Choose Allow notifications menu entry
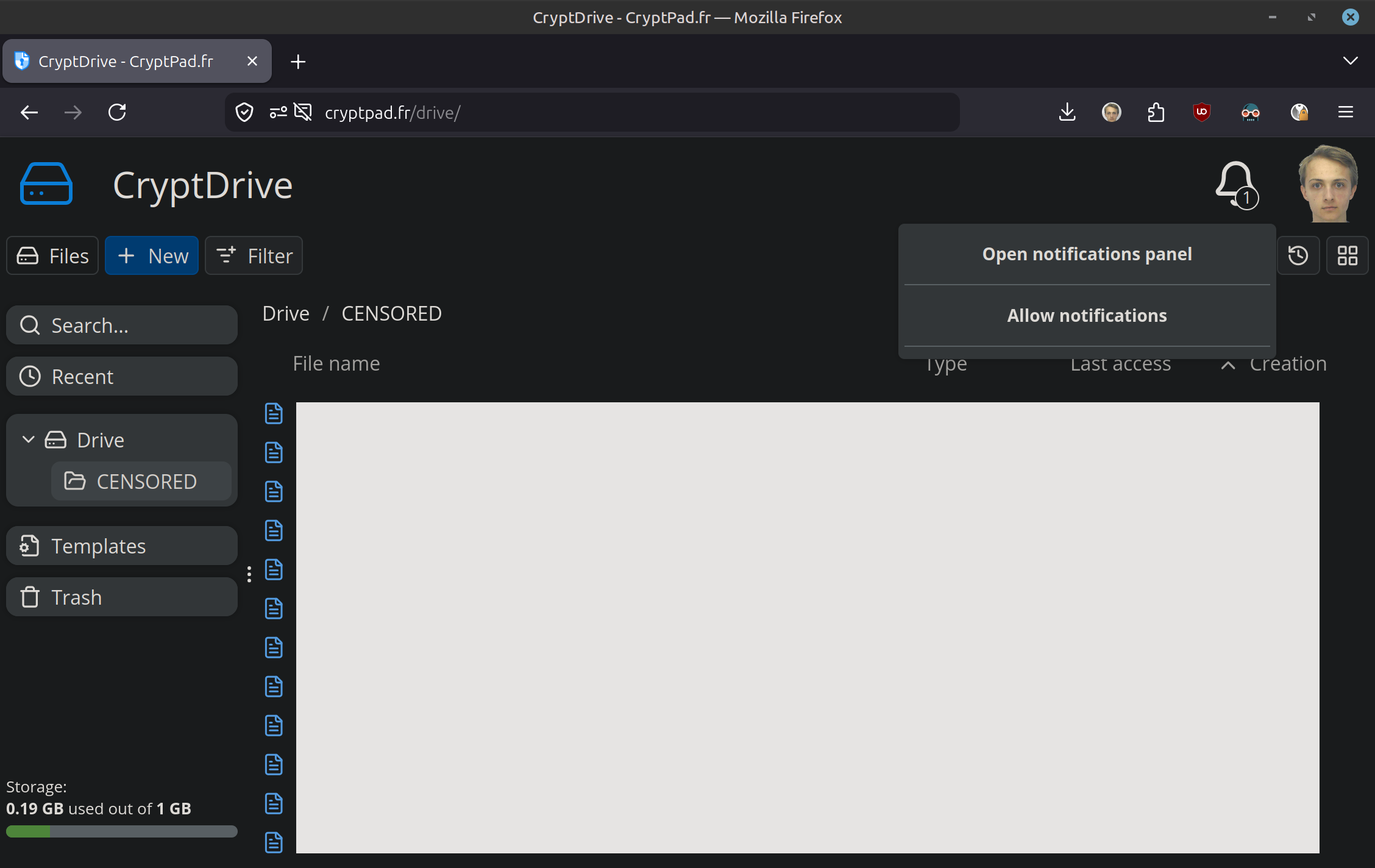Image resolution: width=1375 pixels, height=868 pixels. [x=1087, y=316]
